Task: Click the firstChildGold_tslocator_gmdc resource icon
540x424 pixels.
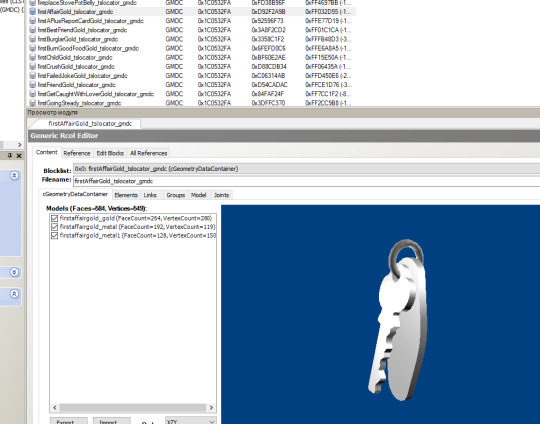Action: click(x=33, y=58)
